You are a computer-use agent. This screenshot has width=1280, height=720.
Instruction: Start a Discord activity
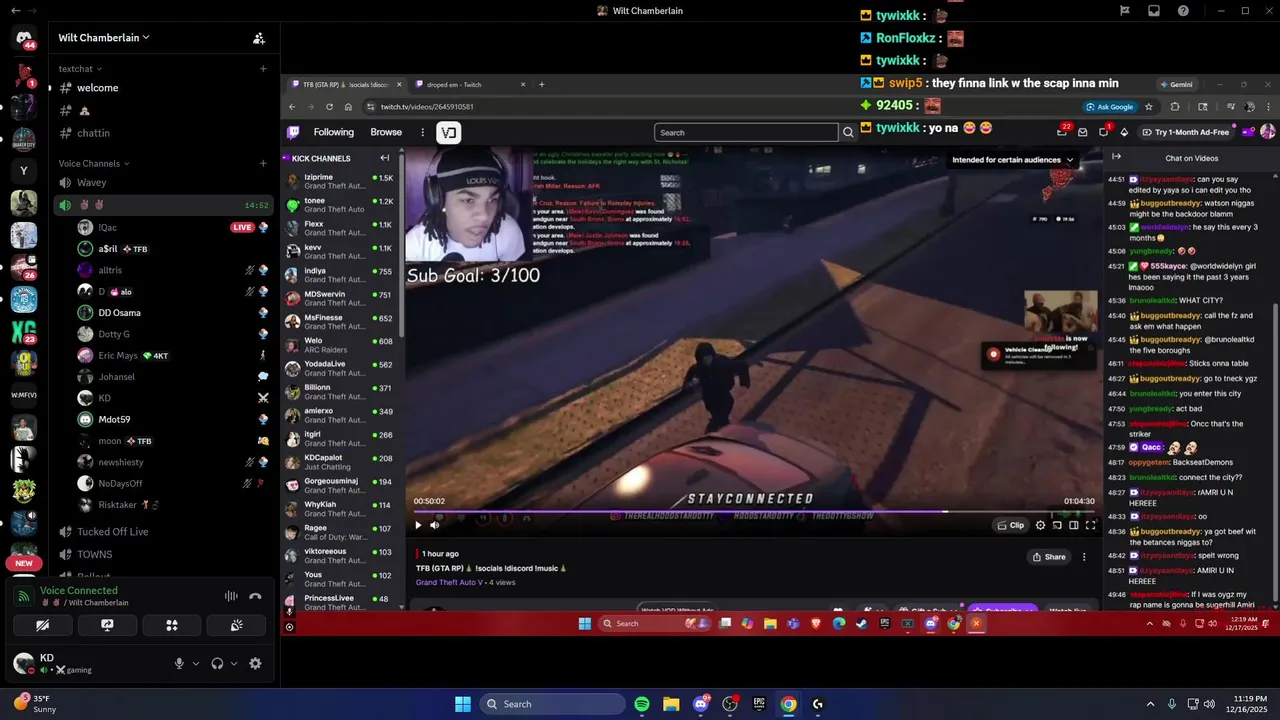(x=172, y=625)
